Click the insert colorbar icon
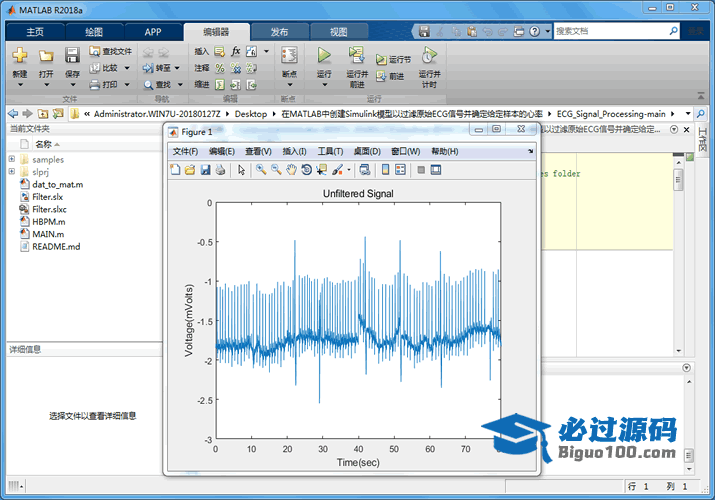 [386, 170]
